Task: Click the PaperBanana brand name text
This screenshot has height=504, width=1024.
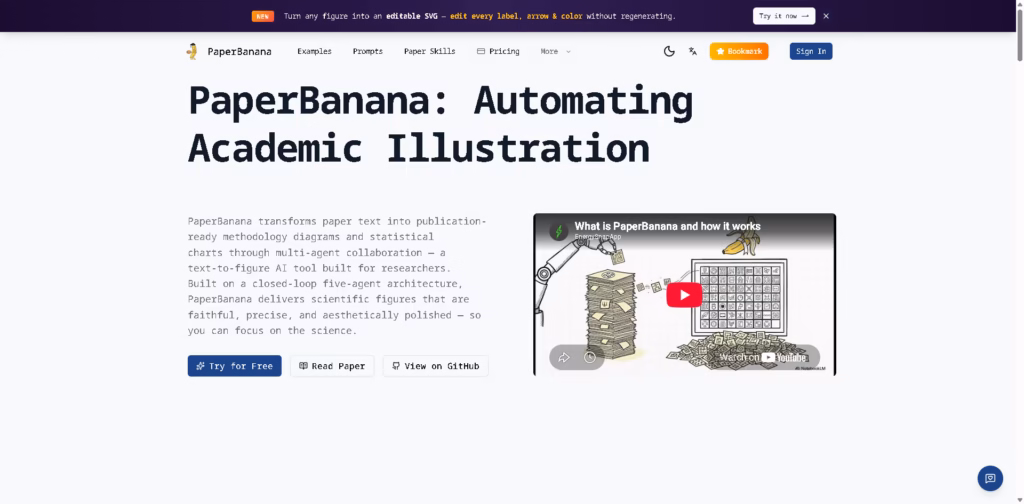Action: [x=239, y=52]
